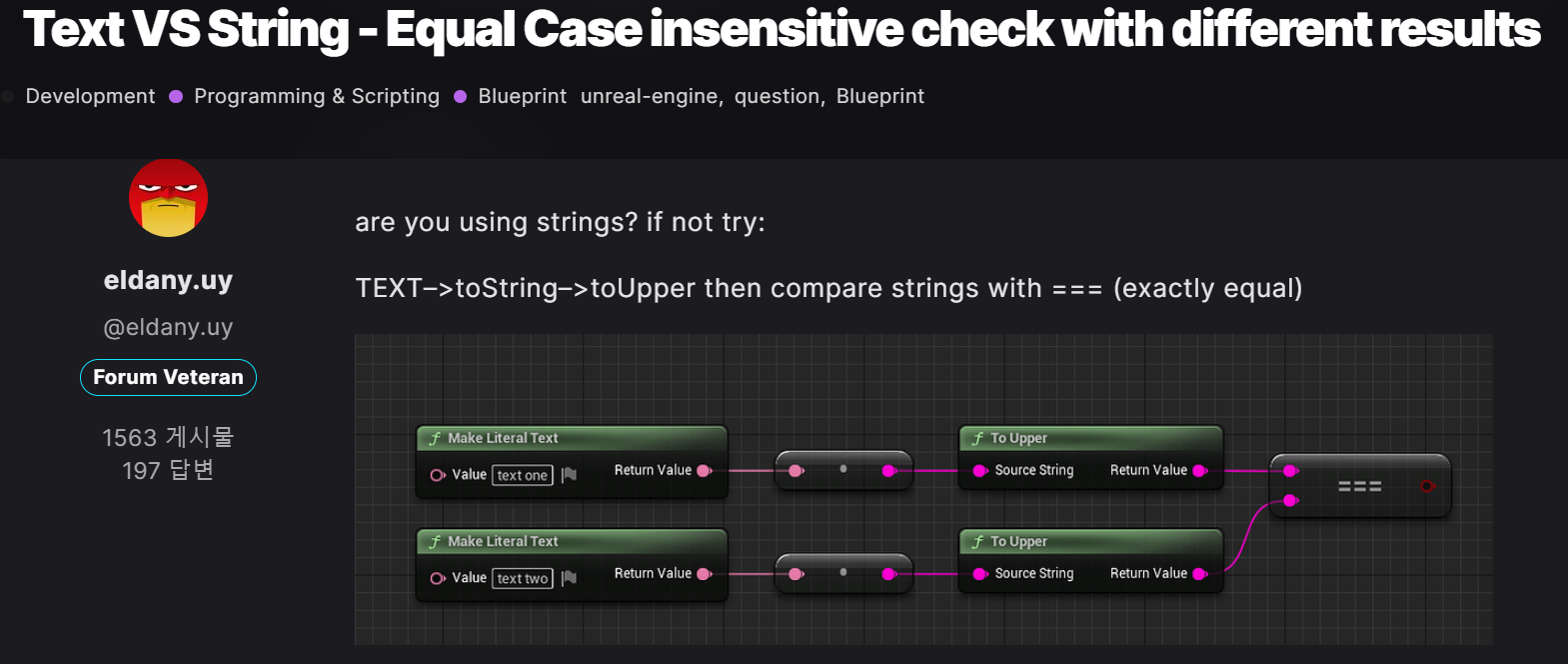Click the Source String pin of the bottom To Upper node
The height and width of the screenshot is (664, 1568).
click(x=980, y=573)
